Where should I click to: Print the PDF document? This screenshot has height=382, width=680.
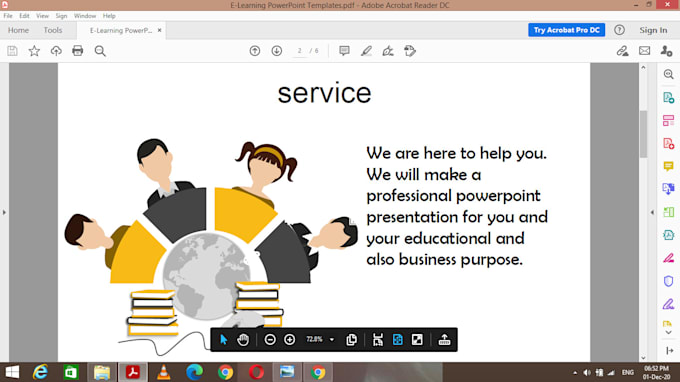78,51
